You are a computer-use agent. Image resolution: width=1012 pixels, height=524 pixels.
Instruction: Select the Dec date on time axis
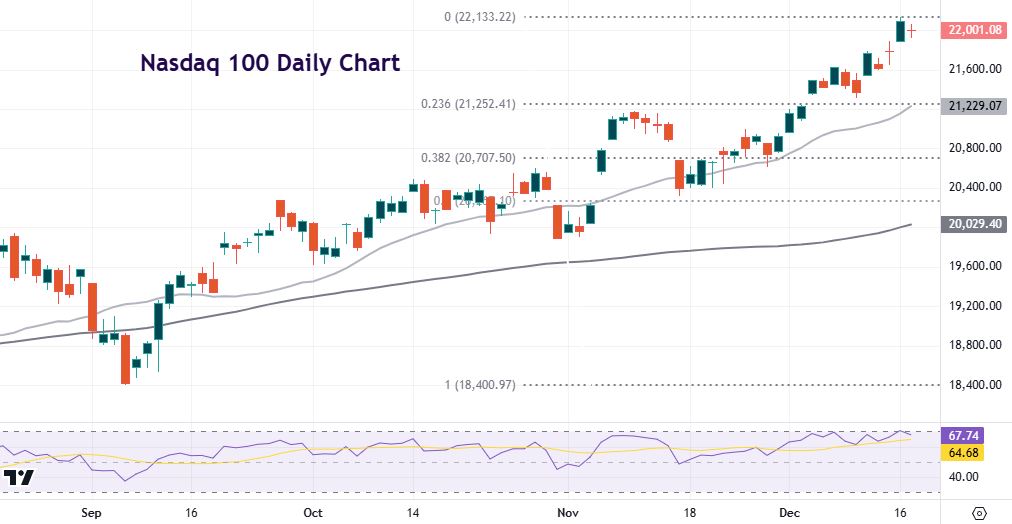[790, 511]
